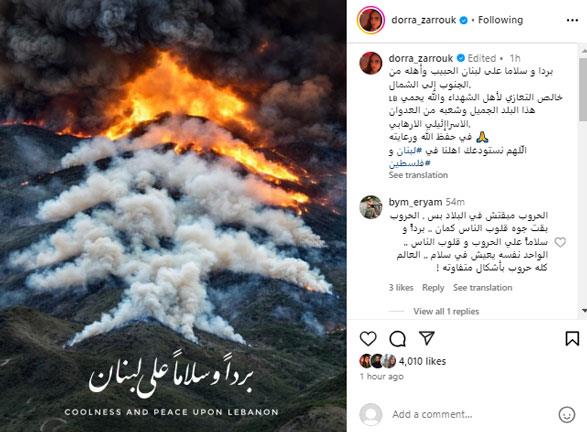Open the dorra_zarrouk username in the header

(424, 20)
